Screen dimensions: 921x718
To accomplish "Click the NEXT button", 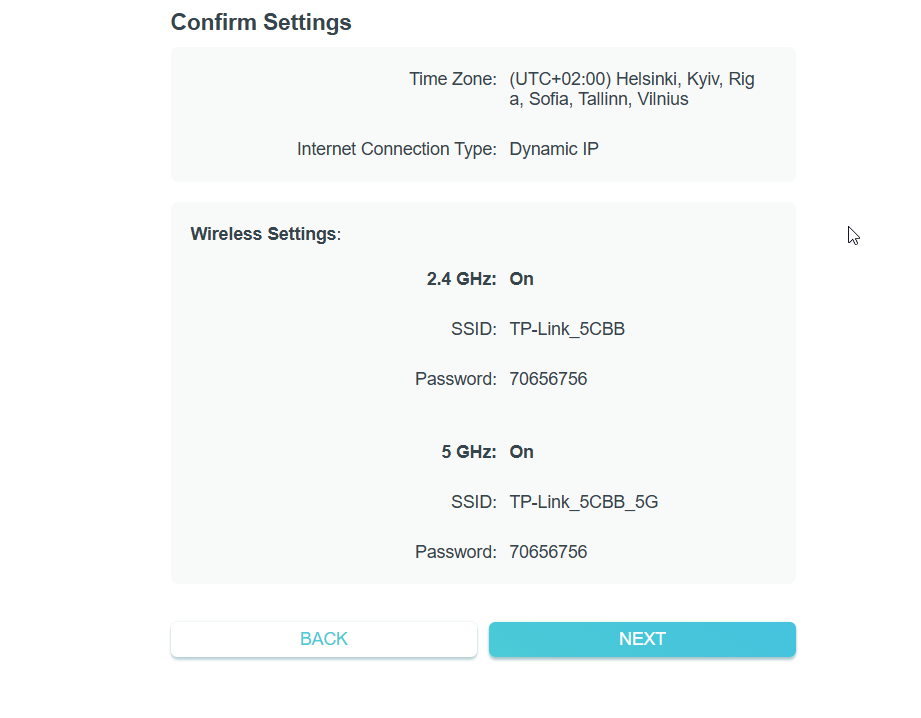I will (642, 639).
